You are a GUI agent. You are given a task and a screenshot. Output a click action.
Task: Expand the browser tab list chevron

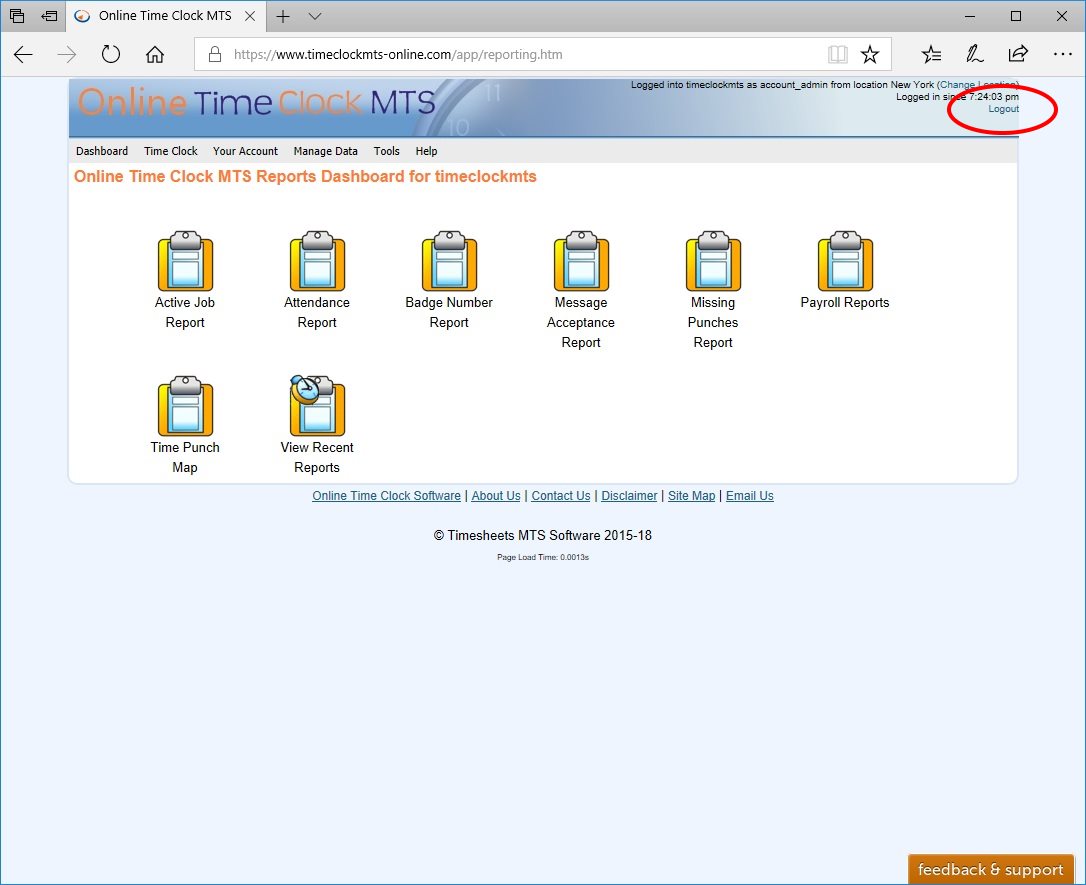point(314,16)
